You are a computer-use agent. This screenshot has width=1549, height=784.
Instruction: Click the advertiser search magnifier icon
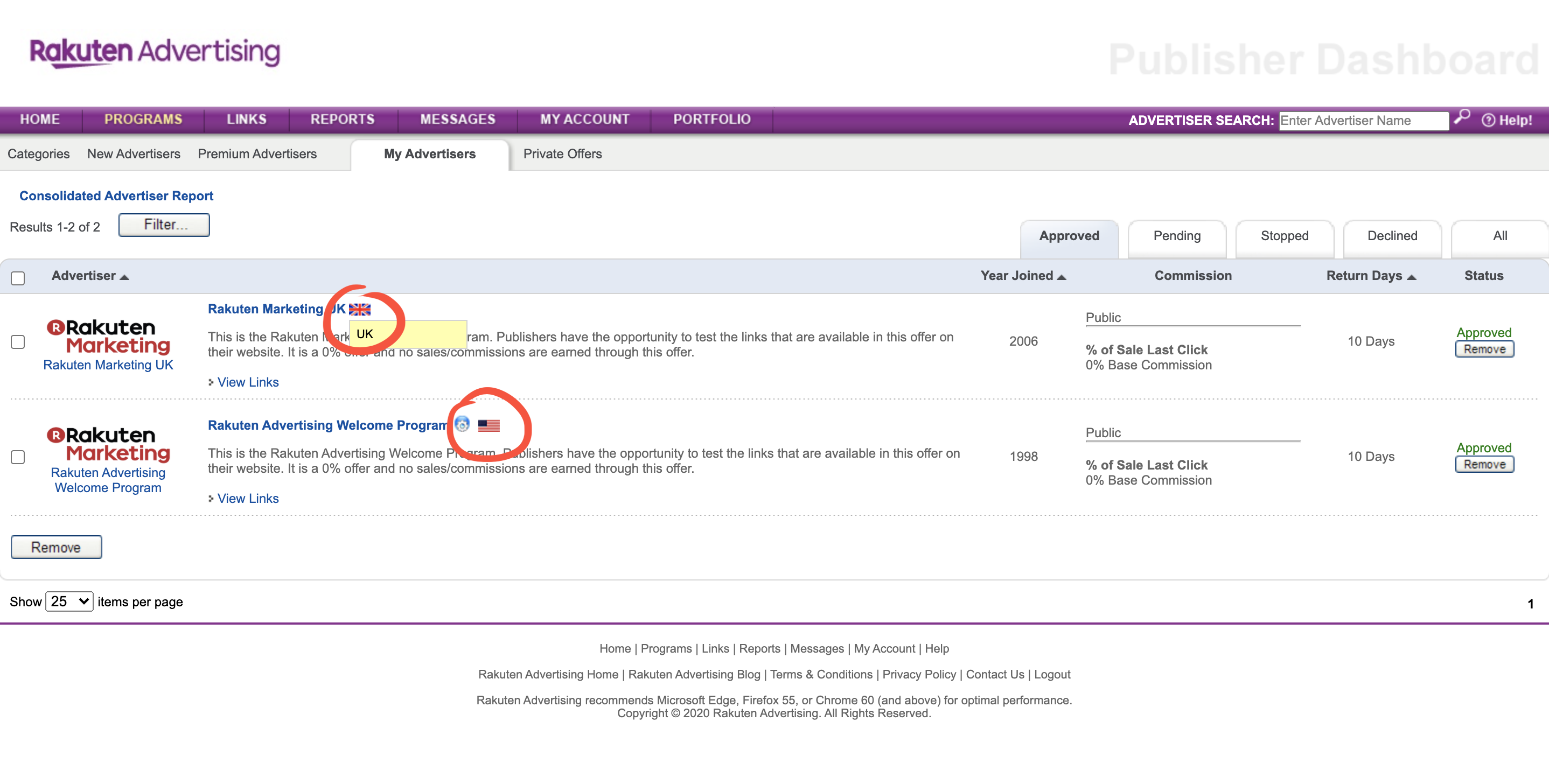pyautogui.click(x=1462, y=117)
